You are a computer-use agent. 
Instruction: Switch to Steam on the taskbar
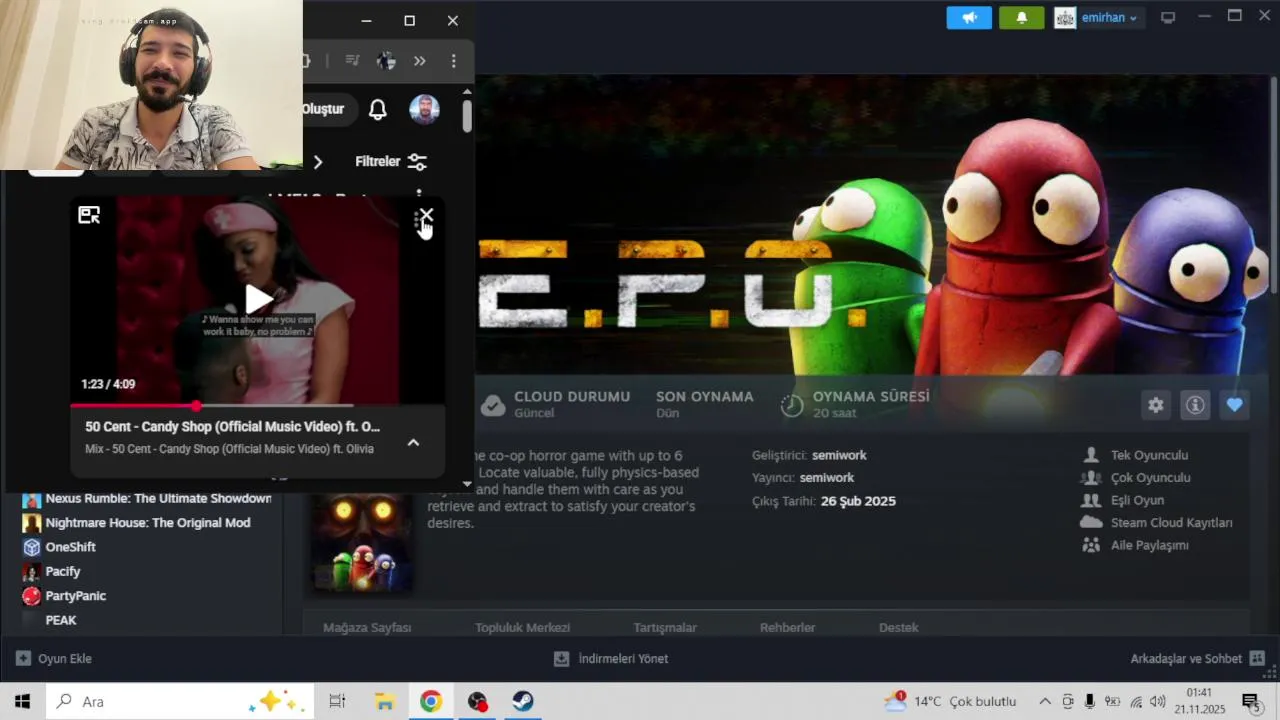pos(523,701)
